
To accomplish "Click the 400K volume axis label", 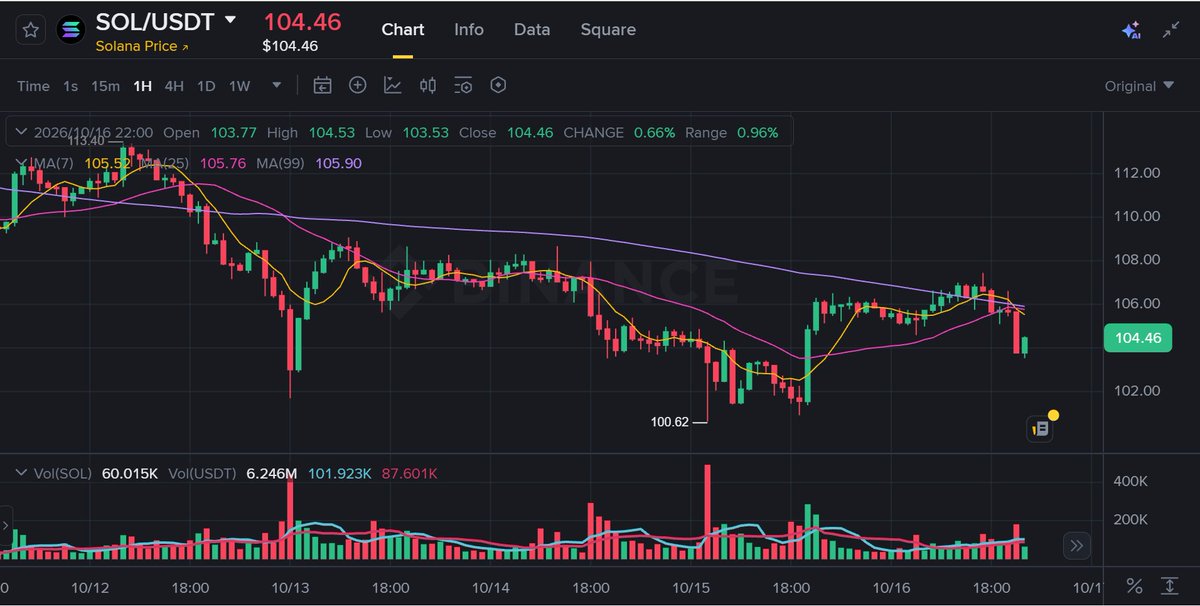I will (1132, 482).
